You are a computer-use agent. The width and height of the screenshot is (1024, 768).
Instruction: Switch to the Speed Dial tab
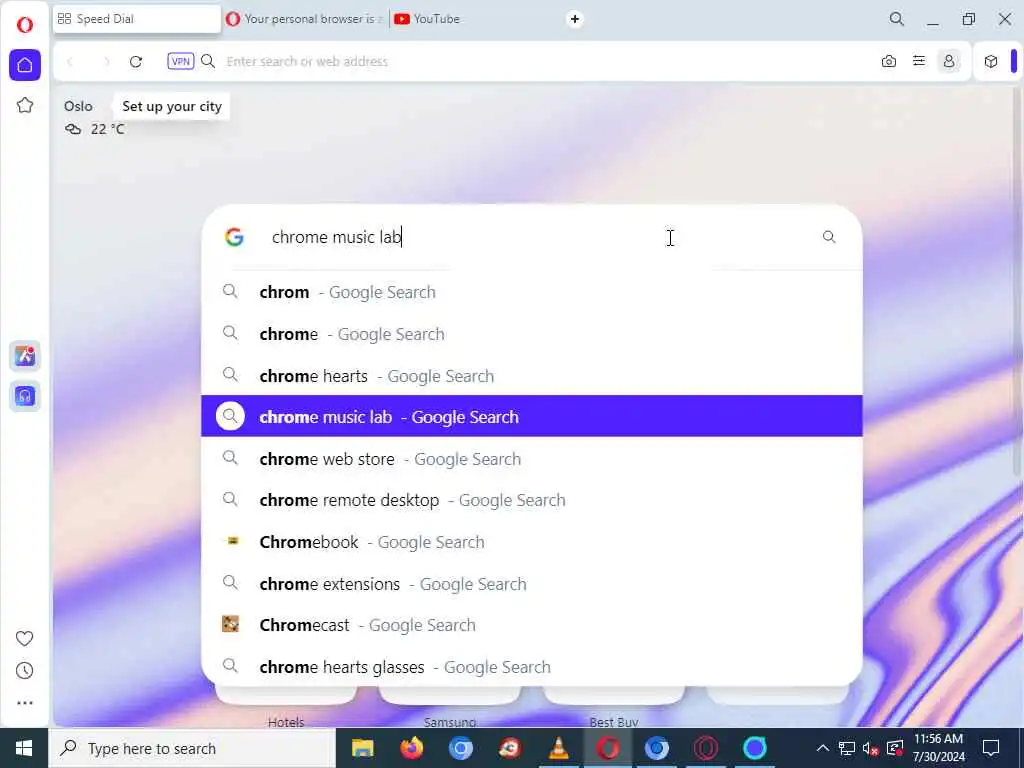coord(137,19)
